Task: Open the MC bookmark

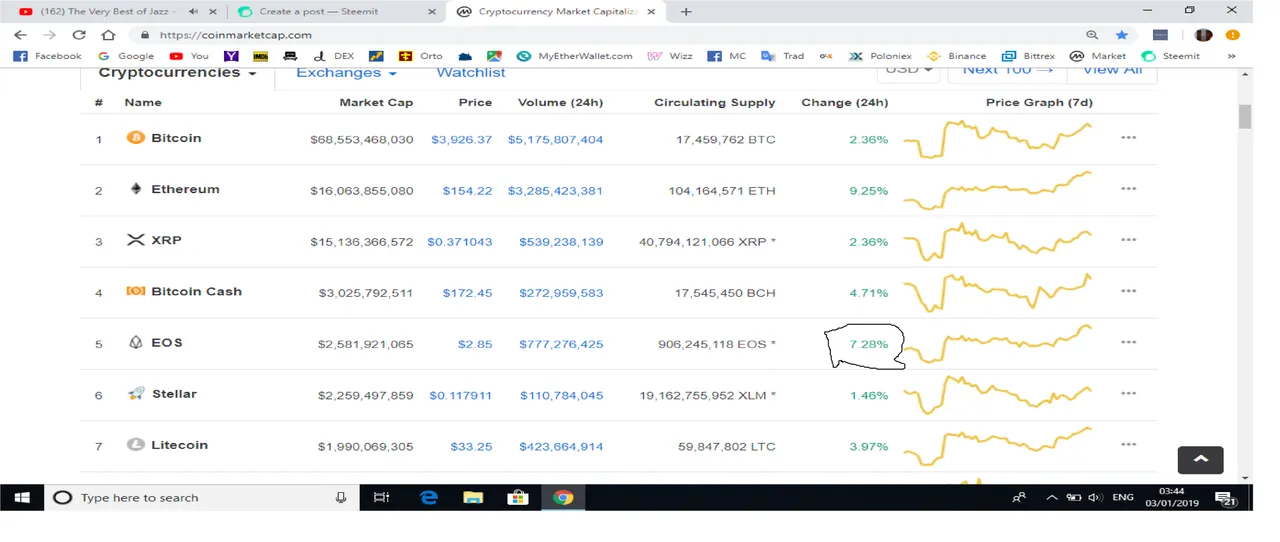Action: tap(727, 56)
